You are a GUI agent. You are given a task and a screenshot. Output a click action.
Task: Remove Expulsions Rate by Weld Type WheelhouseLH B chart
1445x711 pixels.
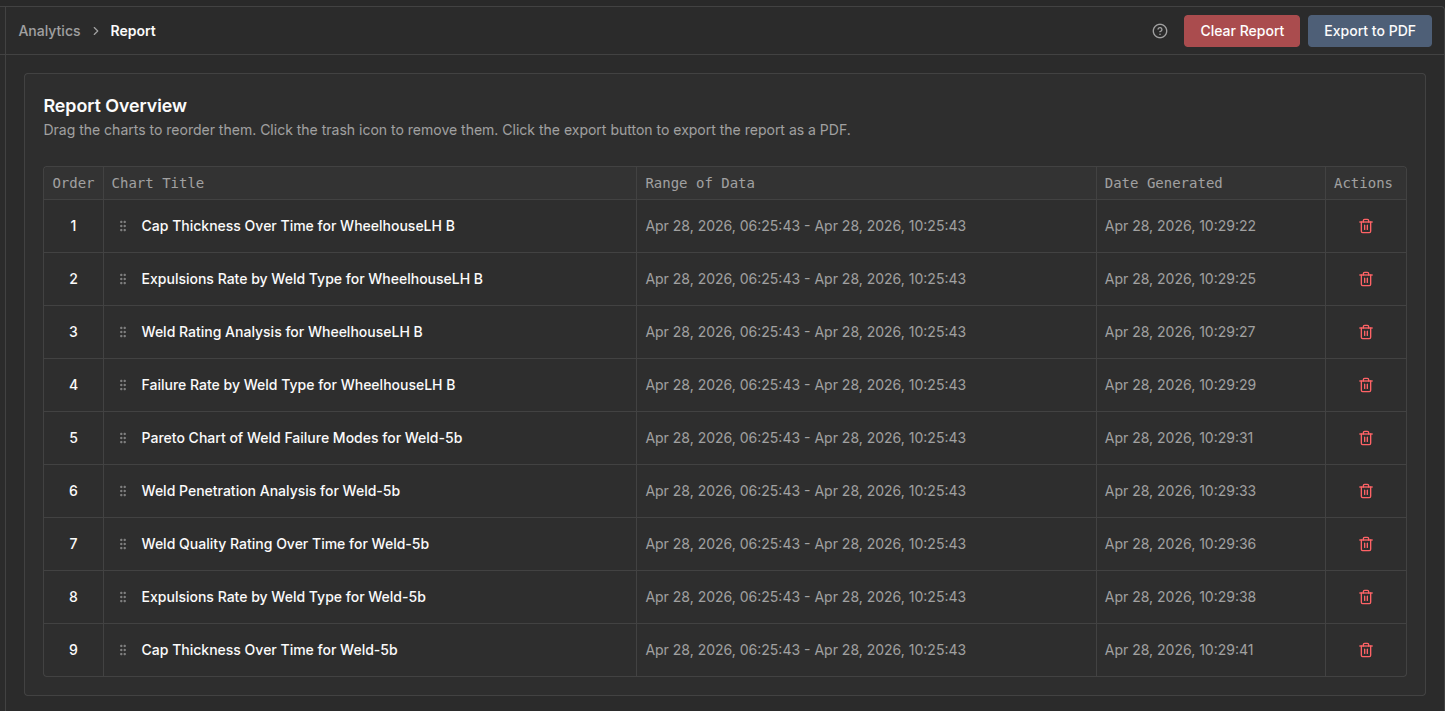coord(1366,279)
